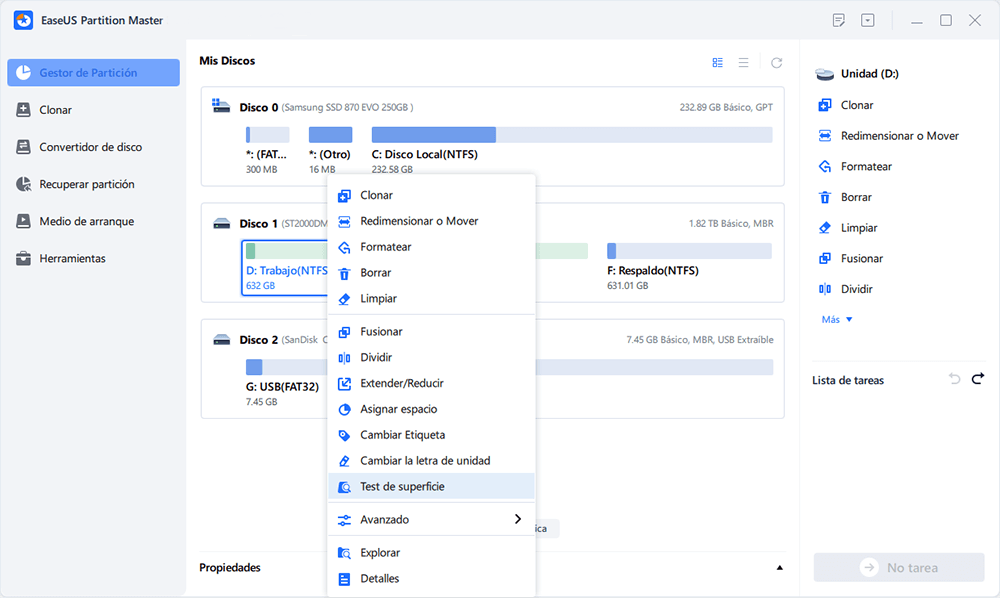Select the 300 MB FAT partition

point(267,135)
